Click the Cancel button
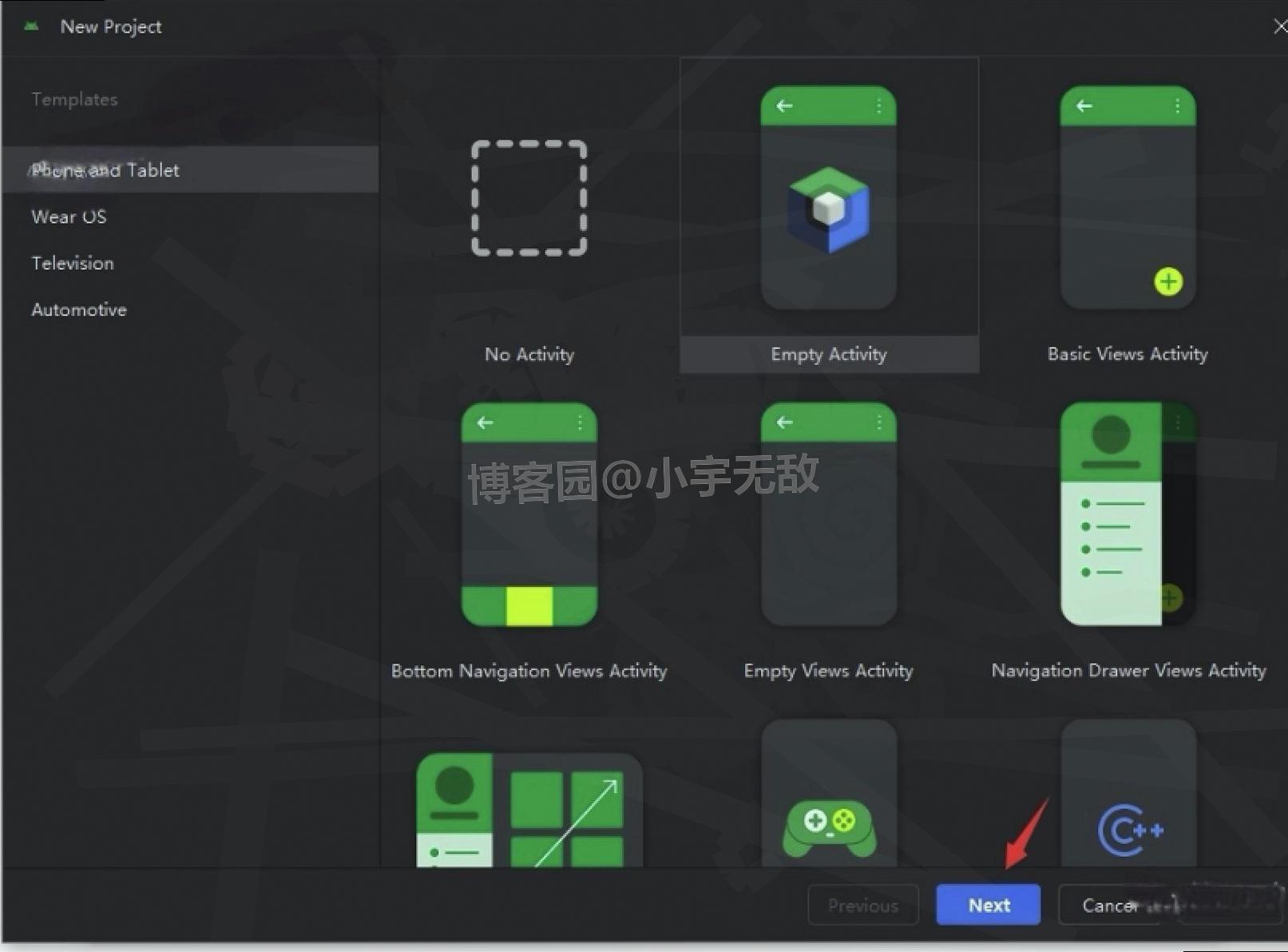The image size is (1288, 952). [1112, 905]
